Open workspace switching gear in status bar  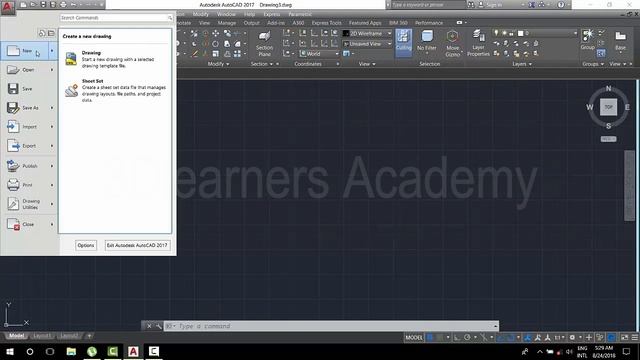(572, 338)
